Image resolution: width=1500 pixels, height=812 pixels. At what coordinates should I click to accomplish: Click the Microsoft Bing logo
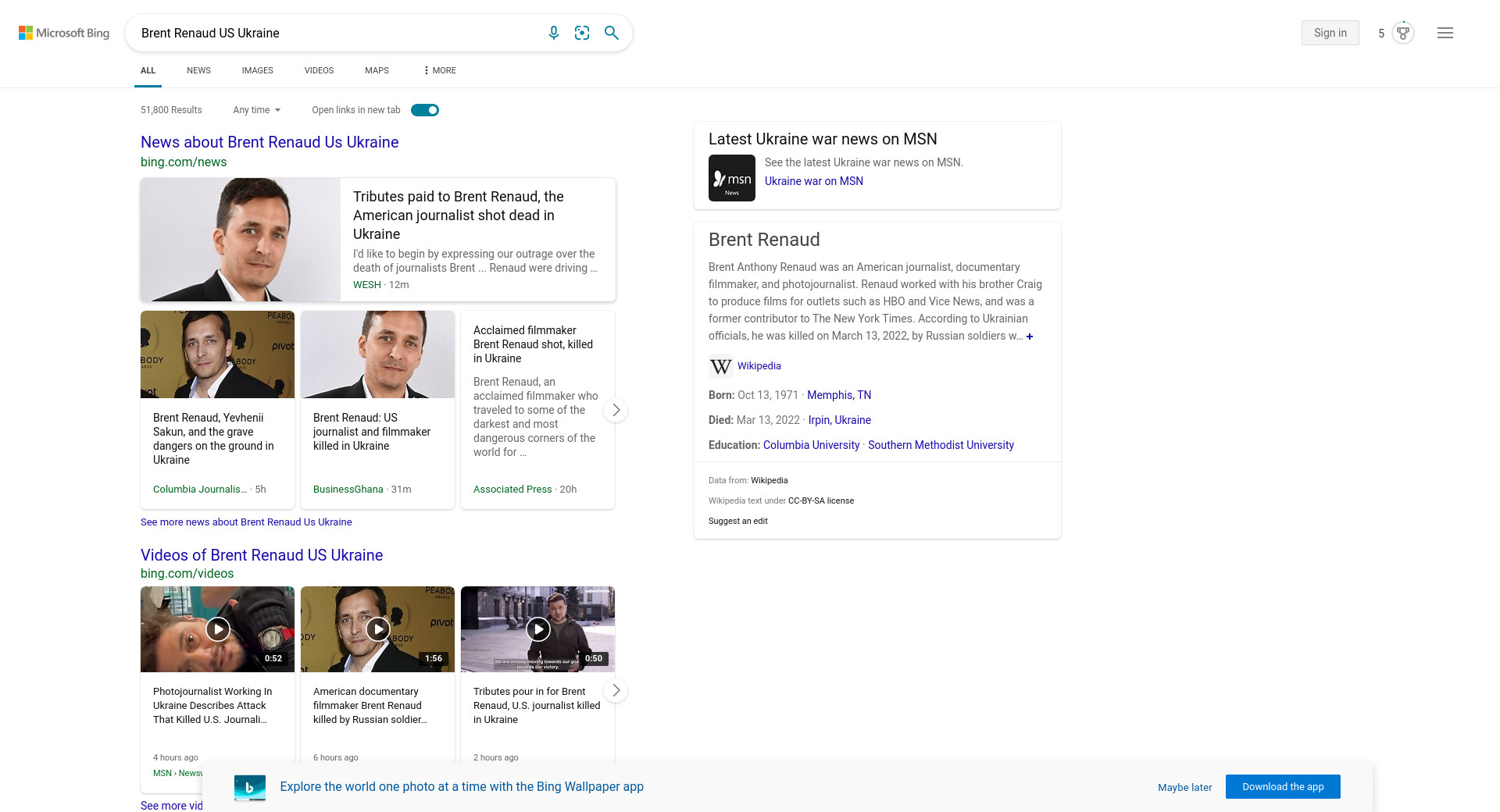[64, 33]
